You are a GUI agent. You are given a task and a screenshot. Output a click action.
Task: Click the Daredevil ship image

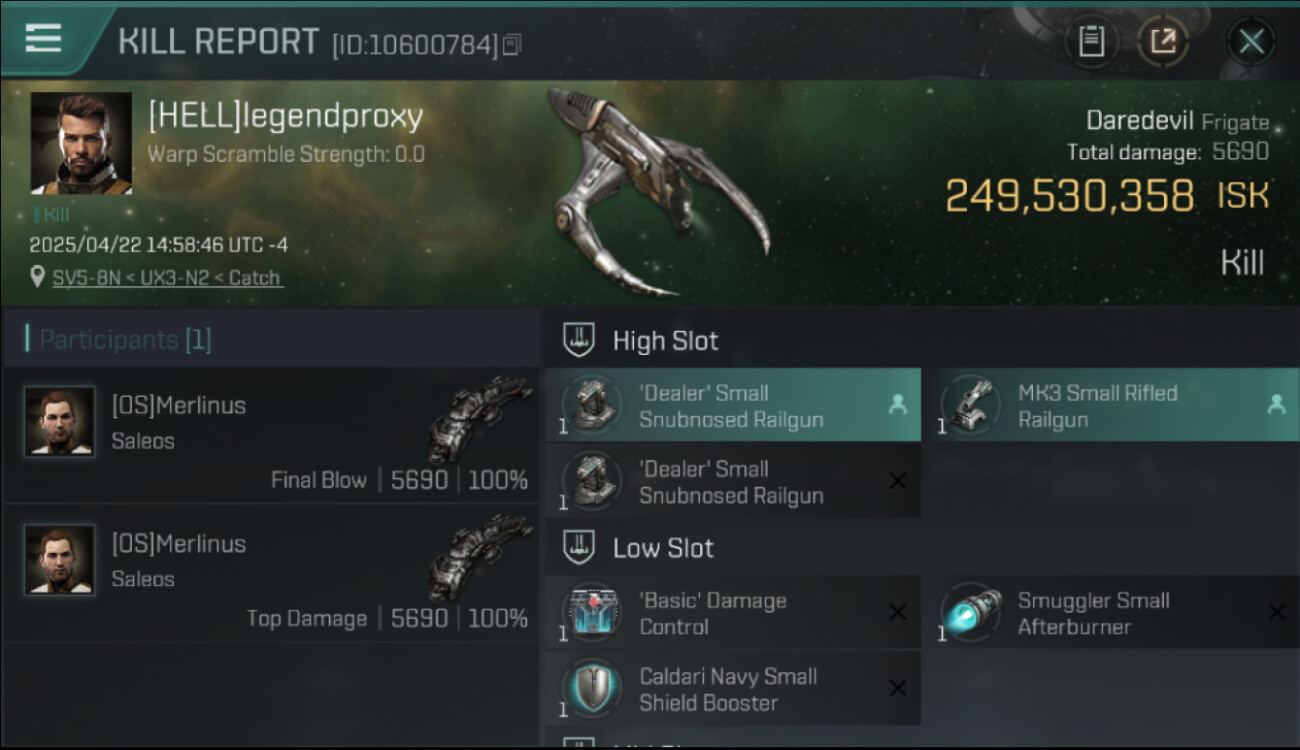pos(657,192)
